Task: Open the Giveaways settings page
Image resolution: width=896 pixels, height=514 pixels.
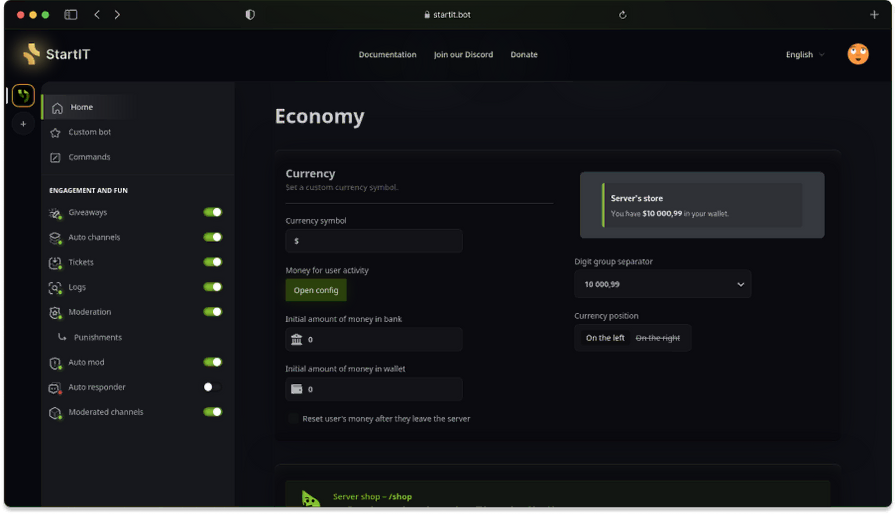Action: [87, 212]
